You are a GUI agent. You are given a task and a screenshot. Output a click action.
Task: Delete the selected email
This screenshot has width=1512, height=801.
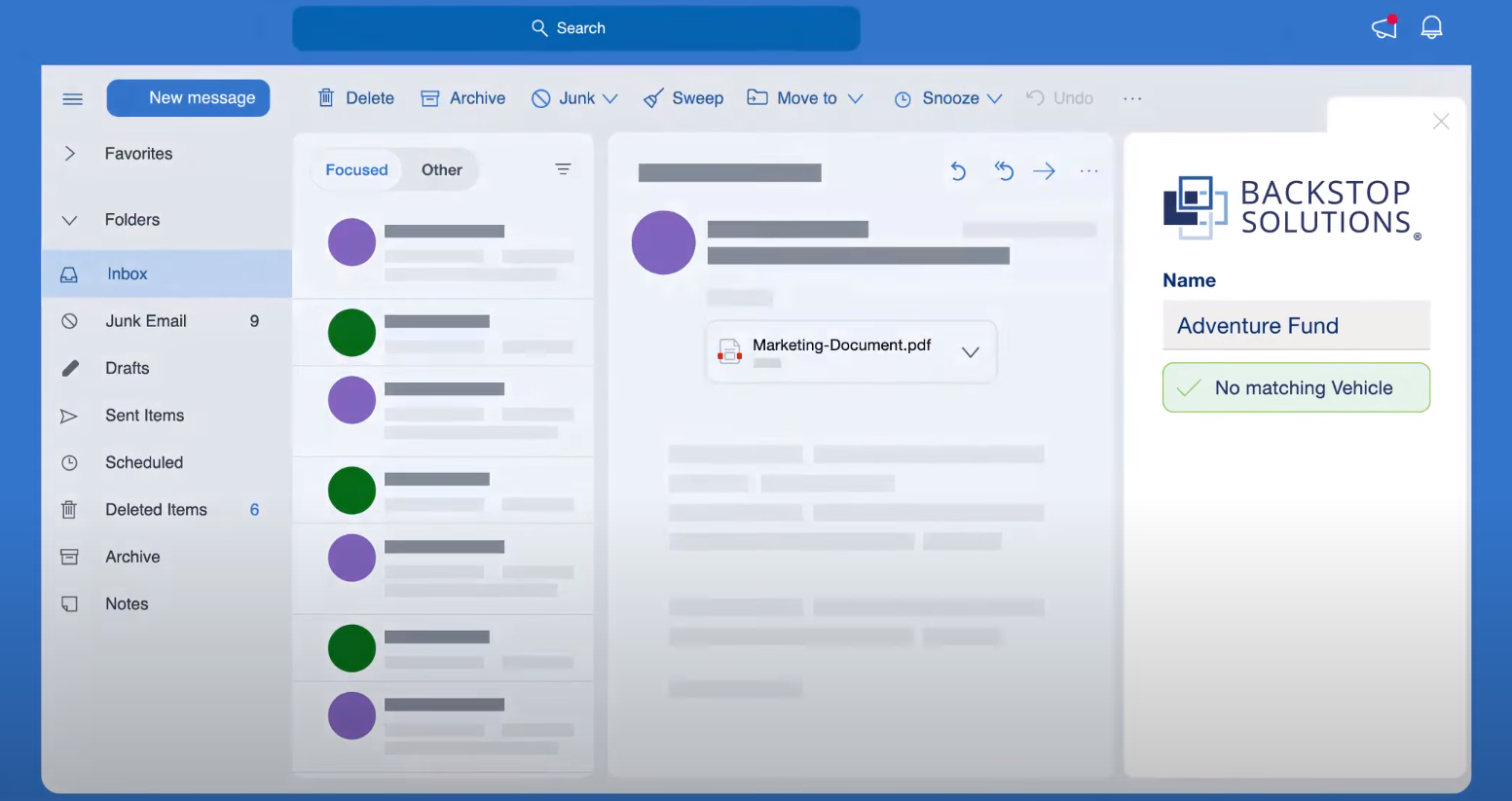pos(354,97)
